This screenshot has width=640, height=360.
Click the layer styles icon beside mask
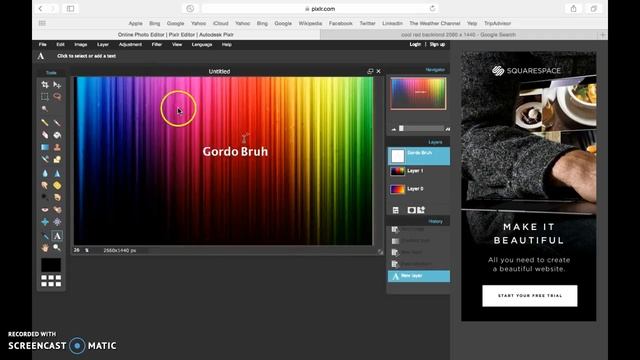[x=421, y=210]
